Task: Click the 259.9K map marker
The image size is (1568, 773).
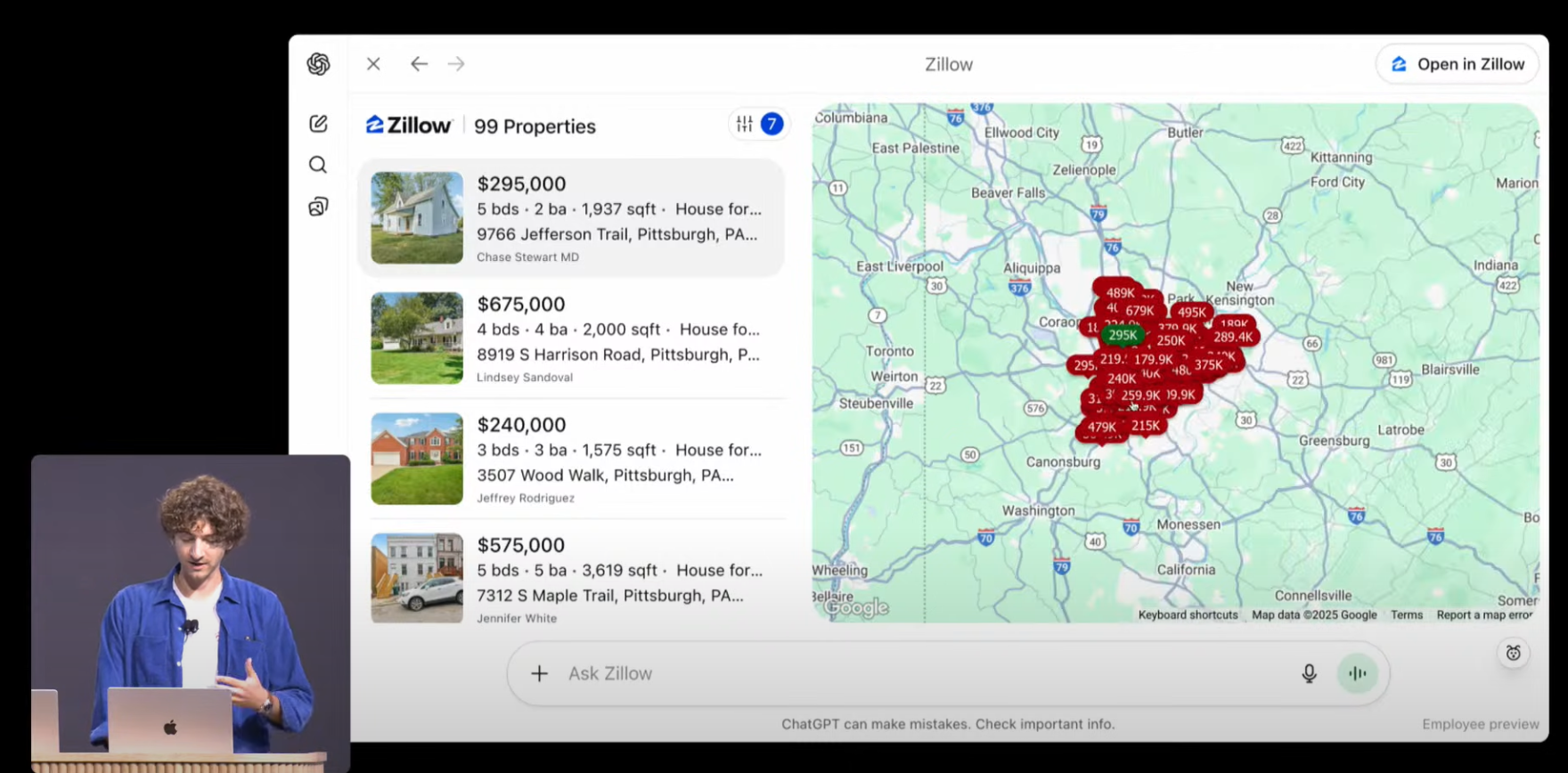Action: (1141, 395)
